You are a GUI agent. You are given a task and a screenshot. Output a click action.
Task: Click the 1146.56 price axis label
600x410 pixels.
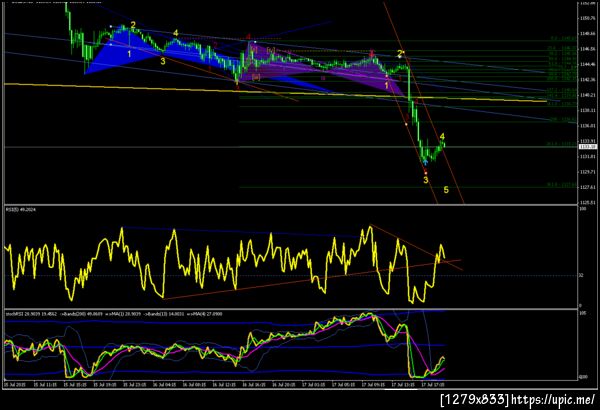click(588, 49)
